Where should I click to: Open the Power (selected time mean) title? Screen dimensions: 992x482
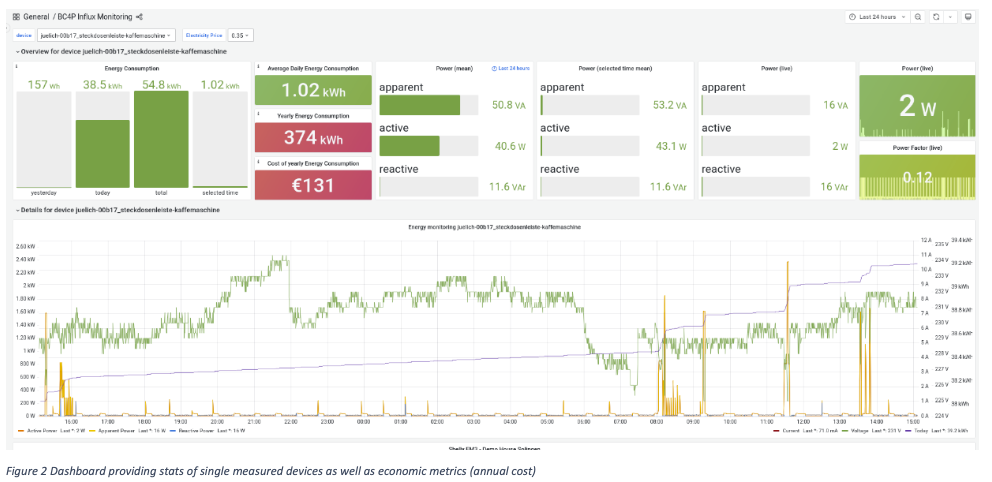(615, 68)
